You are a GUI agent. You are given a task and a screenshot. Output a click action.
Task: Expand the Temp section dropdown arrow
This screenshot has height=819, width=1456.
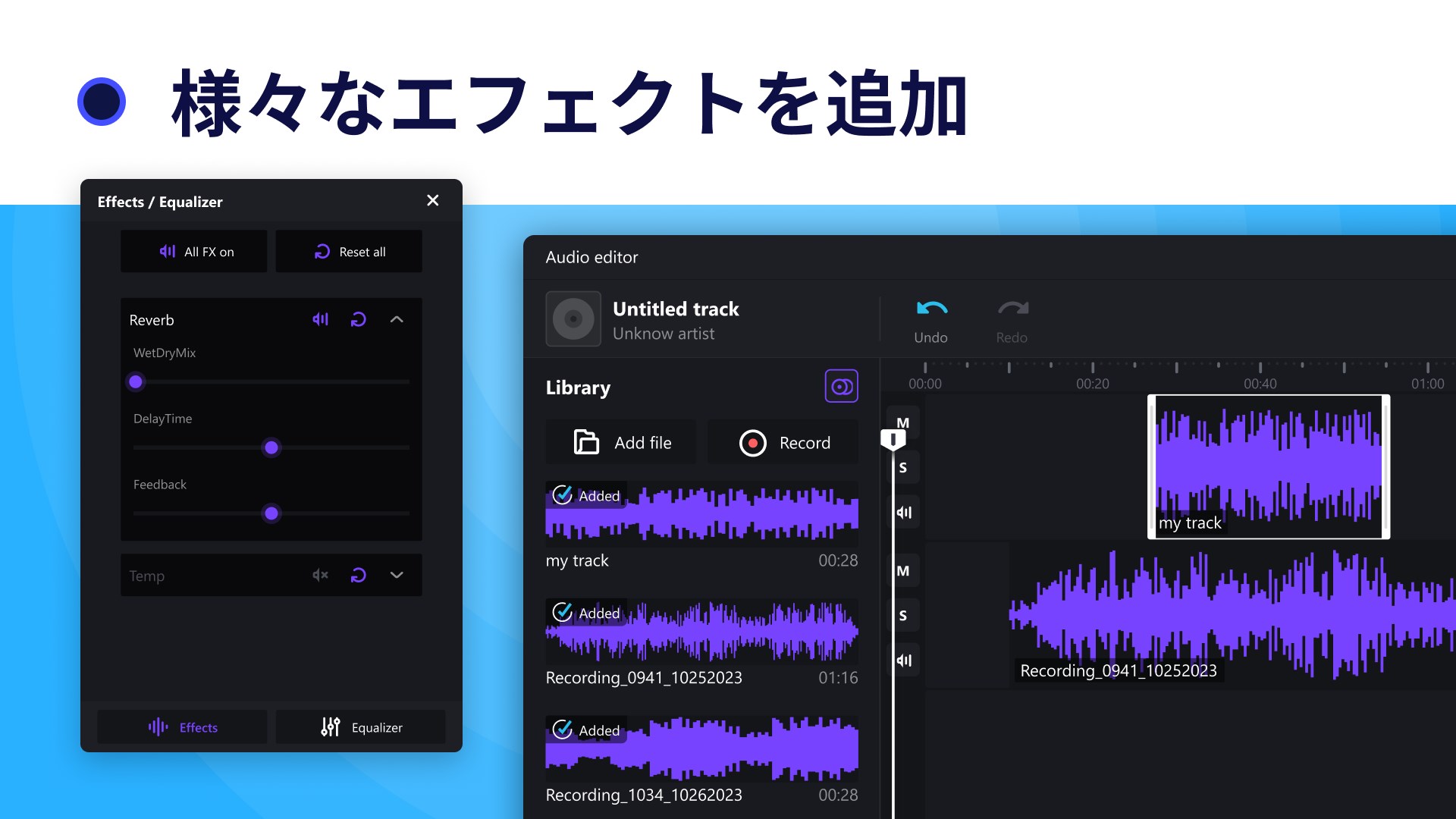click(396, 573)
